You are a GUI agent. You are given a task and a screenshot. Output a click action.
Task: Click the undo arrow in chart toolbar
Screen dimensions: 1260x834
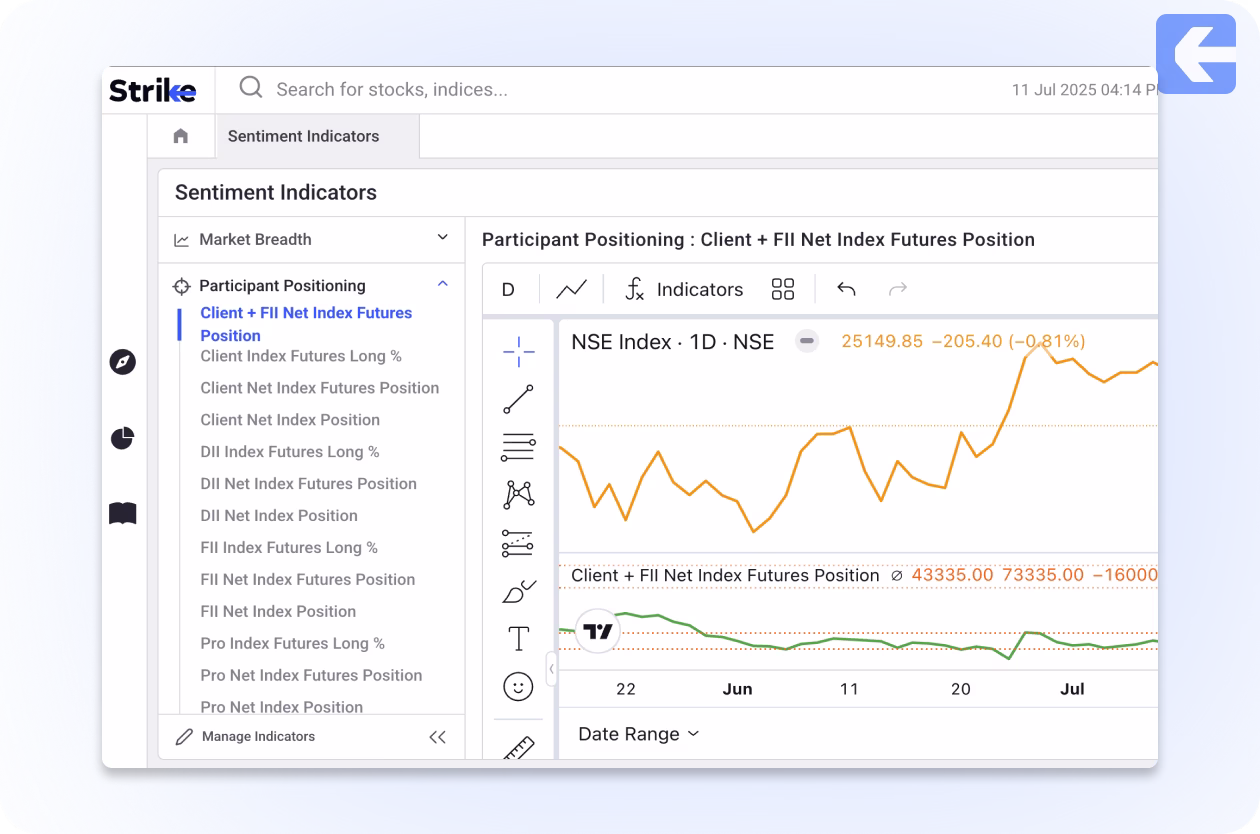[x=846, y=289]
